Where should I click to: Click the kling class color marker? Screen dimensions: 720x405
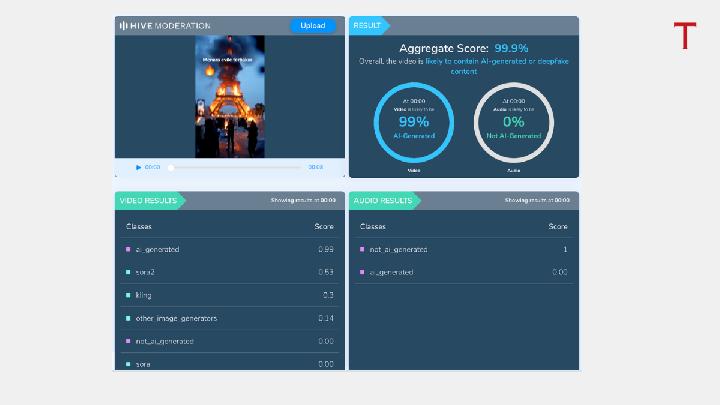click(128, 295)
